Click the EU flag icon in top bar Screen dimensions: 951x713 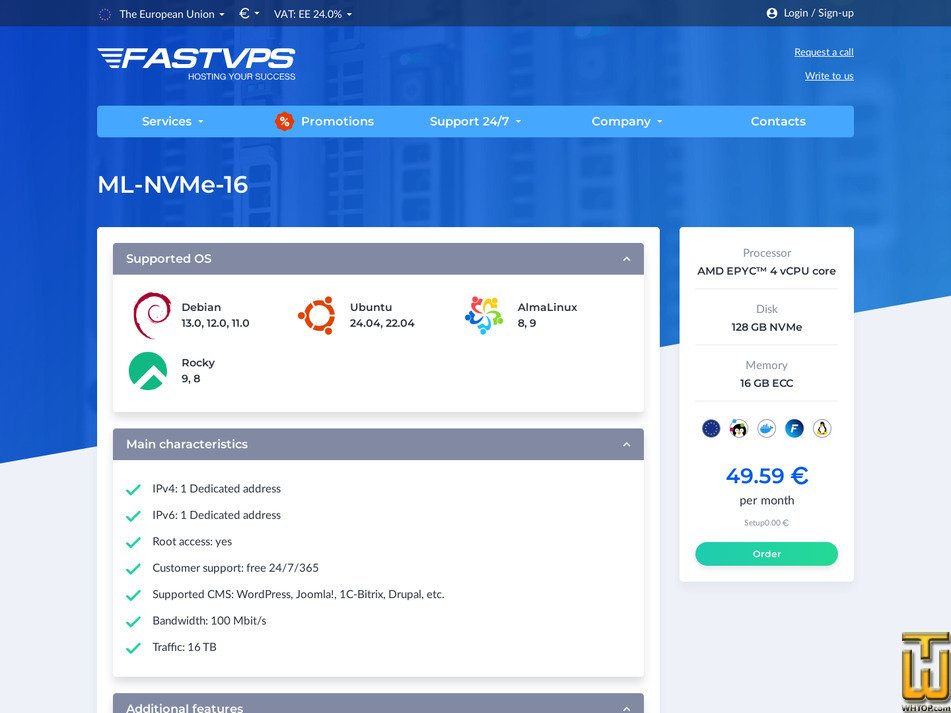[x=104, y=14]
